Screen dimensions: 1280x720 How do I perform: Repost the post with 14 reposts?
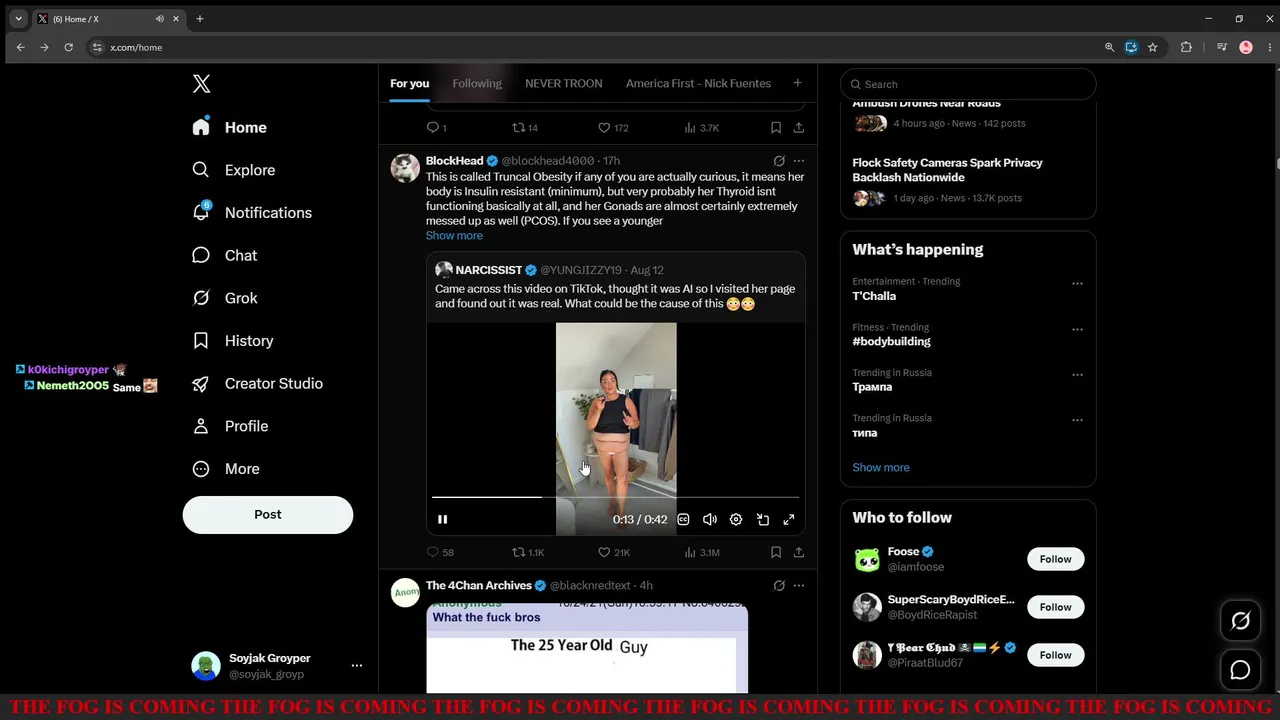click(525, 128)
